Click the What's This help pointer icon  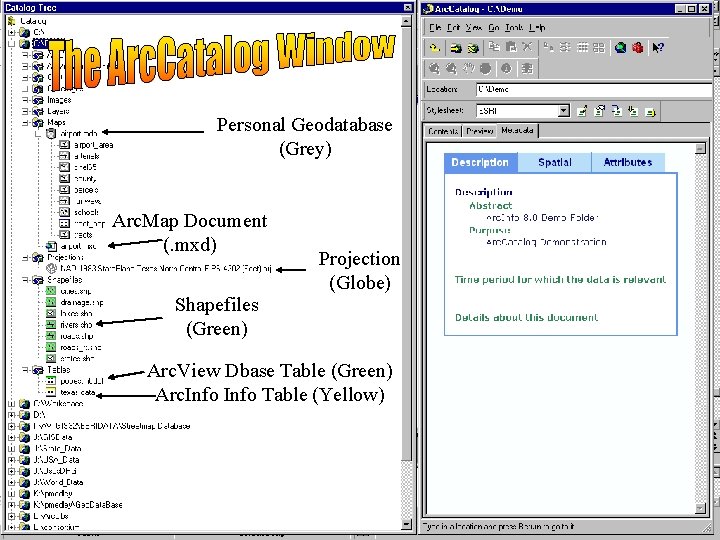[x=658, y=47]
